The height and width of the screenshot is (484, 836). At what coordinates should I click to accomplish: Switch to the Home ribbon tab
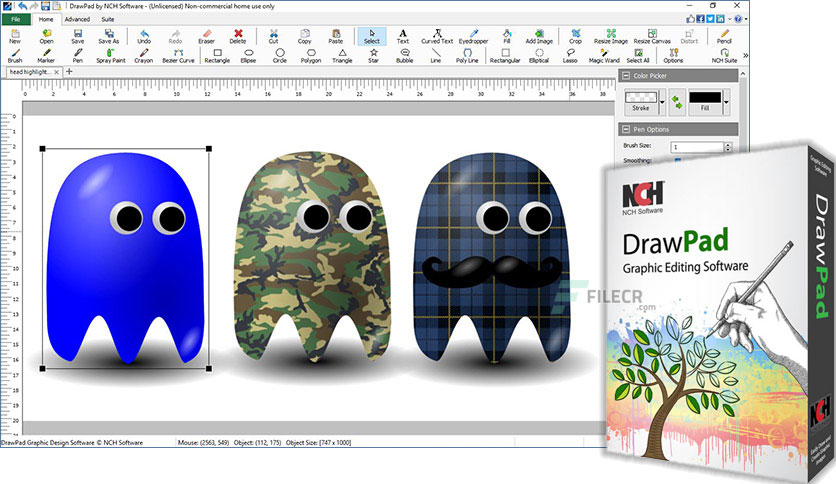click(46, 19)
